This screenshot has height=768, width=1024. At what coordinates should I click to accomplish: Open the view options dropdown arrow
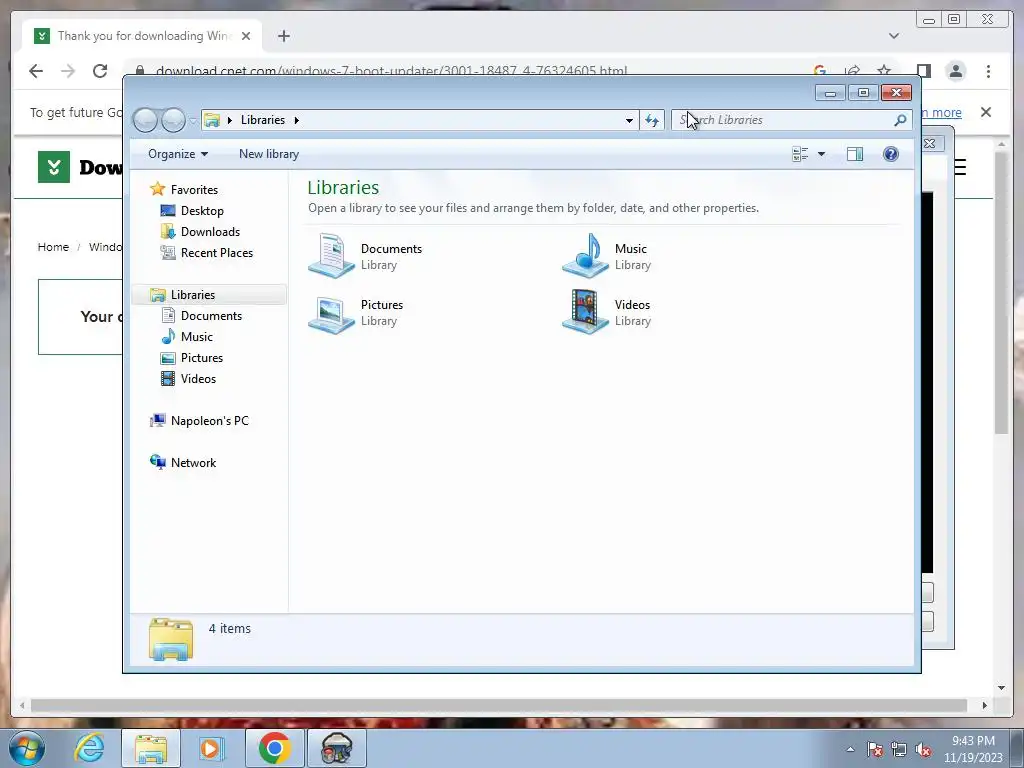tap(822, 154)
